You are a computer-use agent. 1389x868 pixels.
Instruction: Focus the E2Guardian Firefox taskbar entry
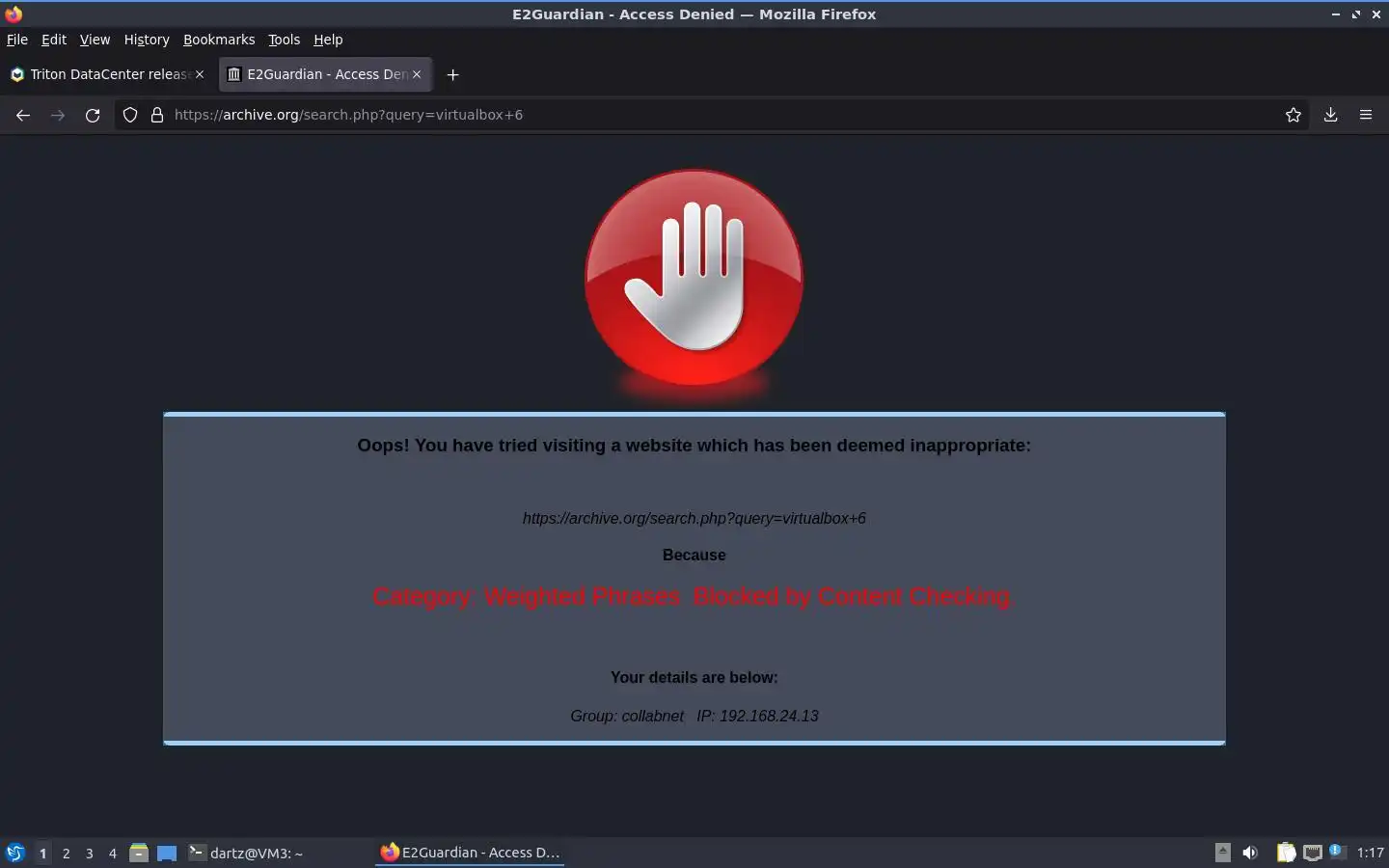pyautogui.click(x=470, y=853)
